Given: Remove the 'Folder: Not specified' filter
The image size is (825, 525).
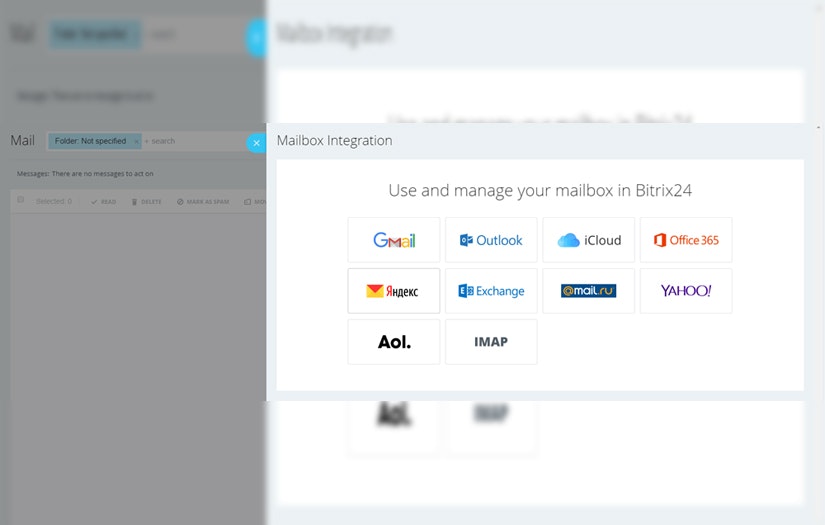Looking at the screenshot, I should tap(136, 142).
